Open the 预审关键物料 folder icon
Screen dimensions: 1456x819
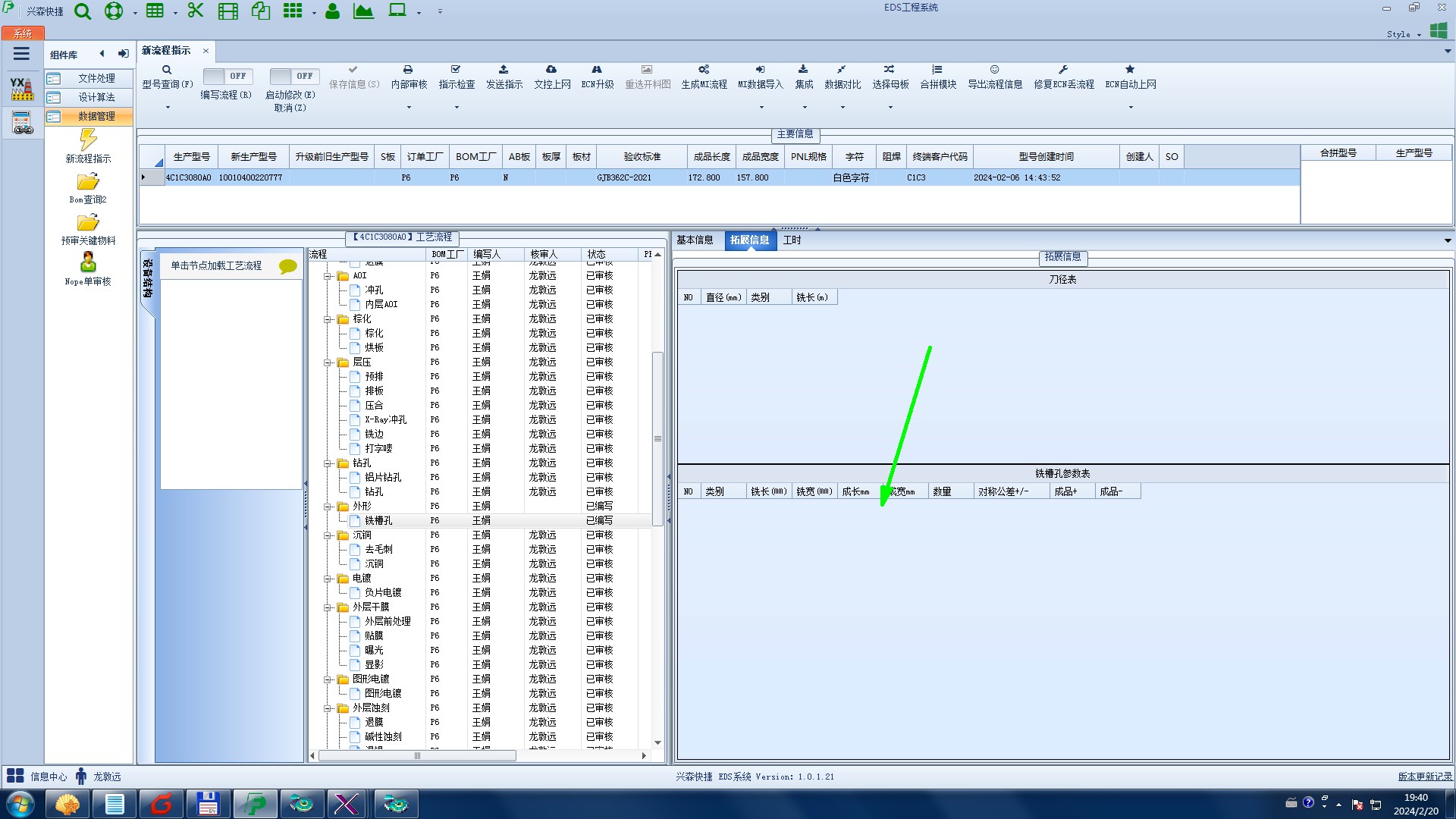[x=88, y=223]
